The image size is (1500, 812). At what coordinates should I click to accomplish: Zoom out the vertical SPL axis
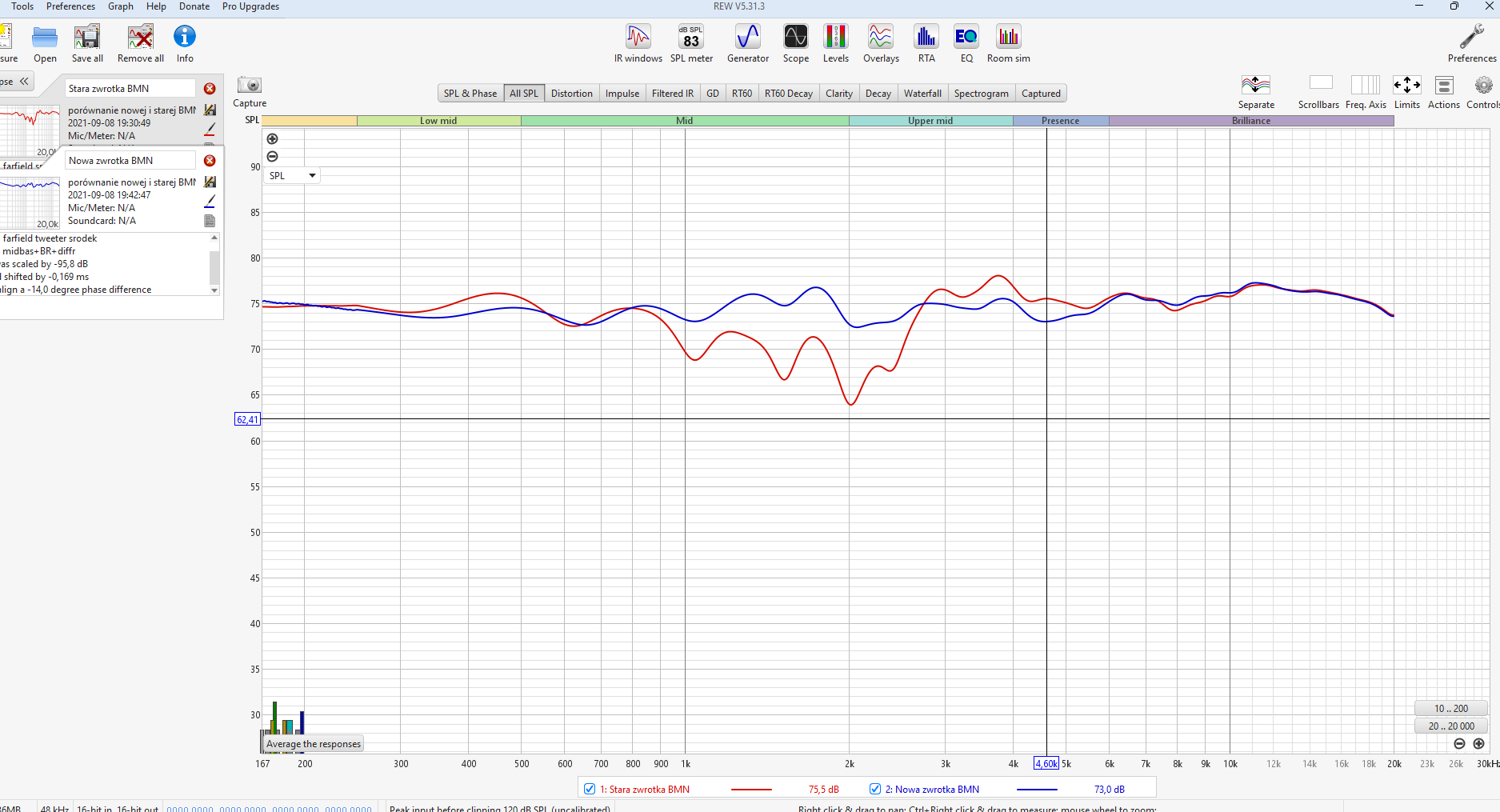[x=272, y=157]
